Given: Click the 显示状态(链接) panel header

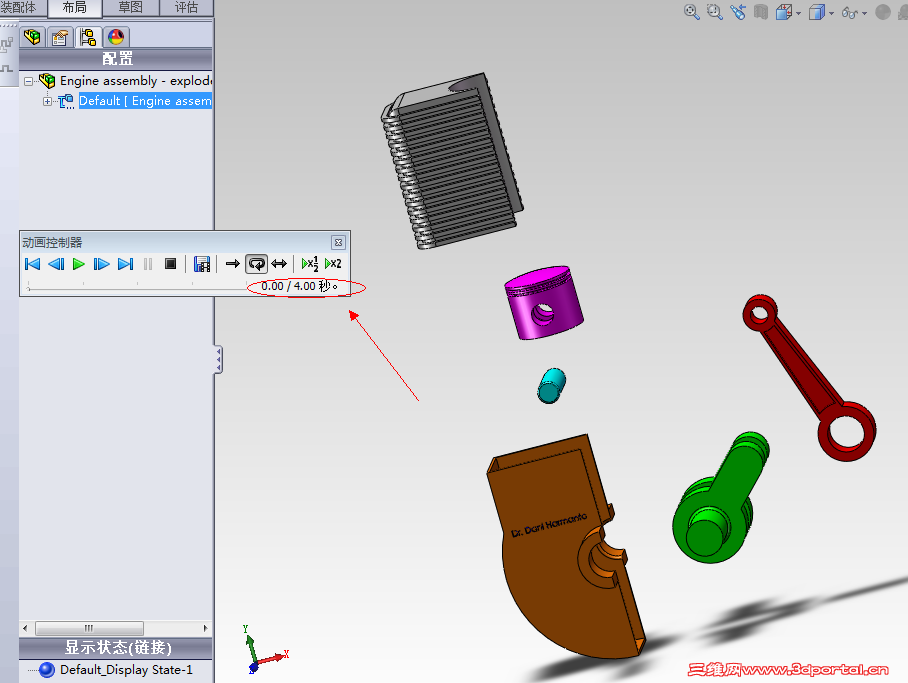Looking at the screenshot, I should [116, 647].
